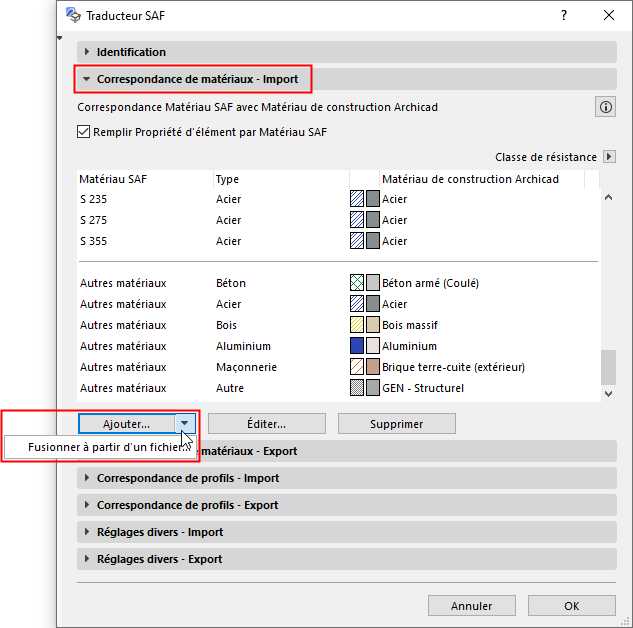Open the Classe de résistance arrow popup

click(x=609, y=157)
